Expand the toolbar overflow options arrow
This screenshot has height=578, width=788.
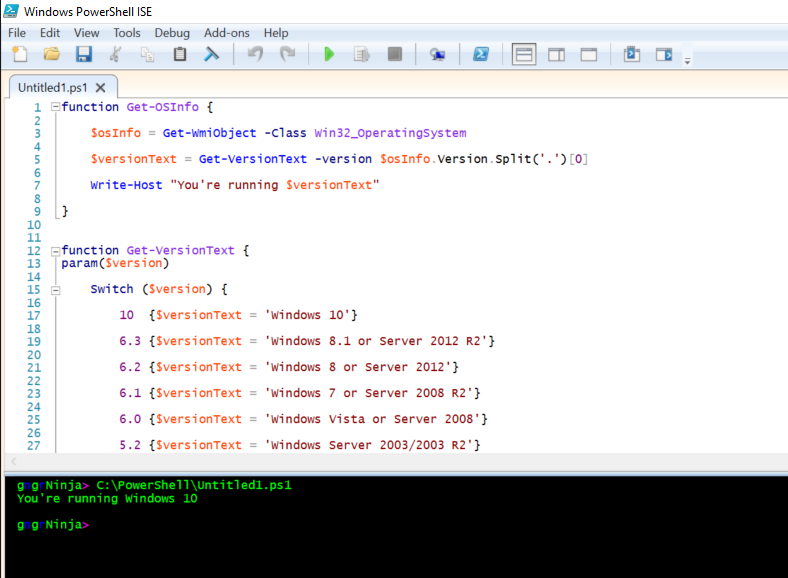coord(687,60)
